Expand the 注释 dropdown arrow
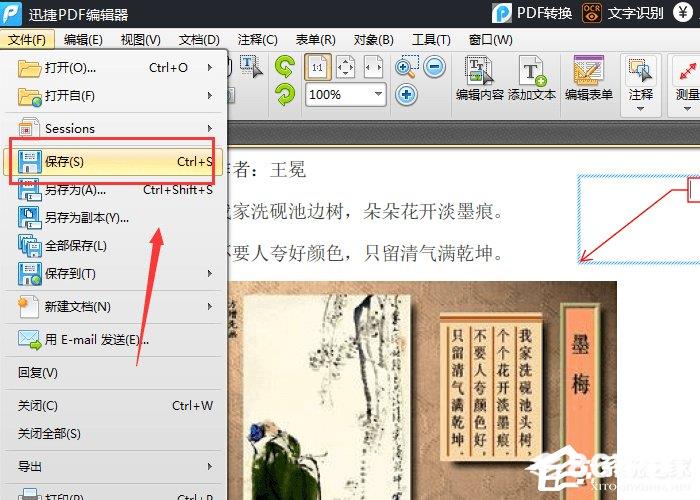Image resolution: width=700 pixels, height=500 pixels. click(641, 109)
